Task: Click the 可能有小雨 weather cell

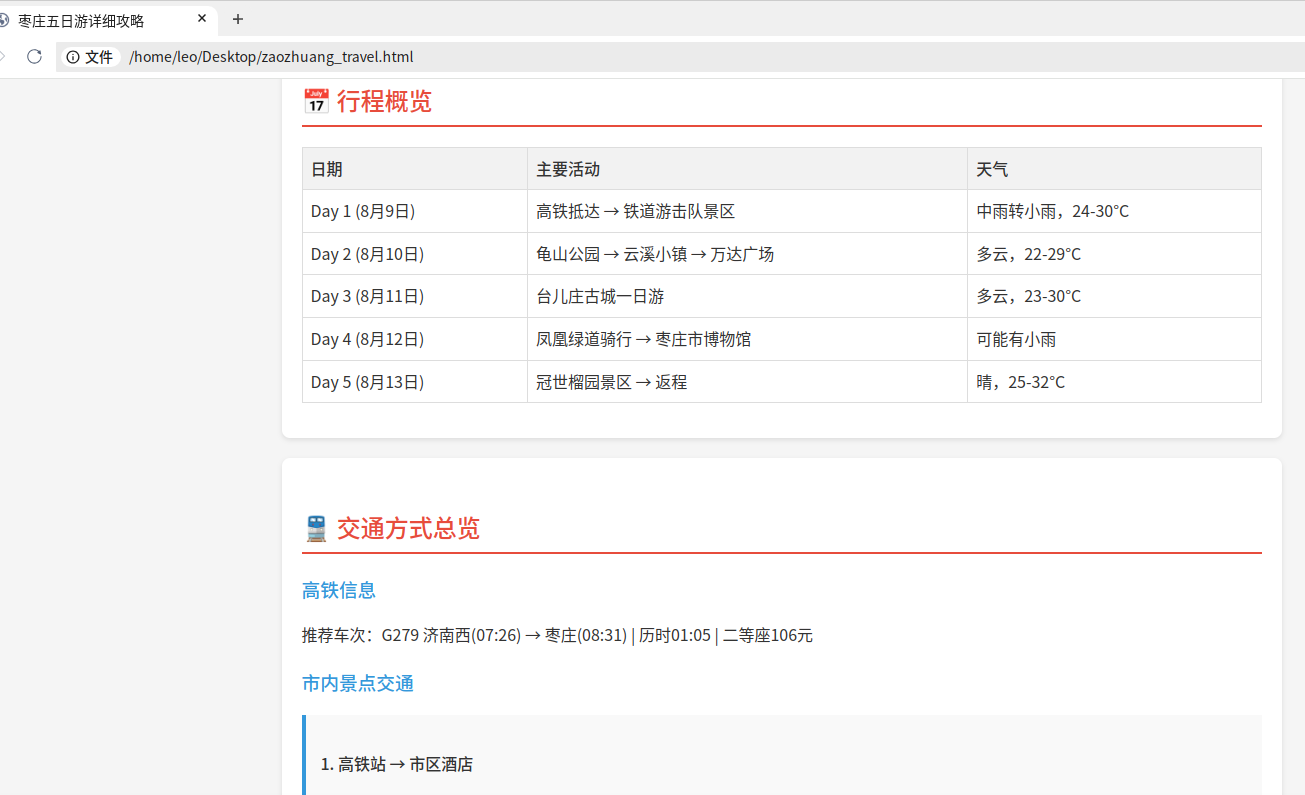Action: [1114, 339]
